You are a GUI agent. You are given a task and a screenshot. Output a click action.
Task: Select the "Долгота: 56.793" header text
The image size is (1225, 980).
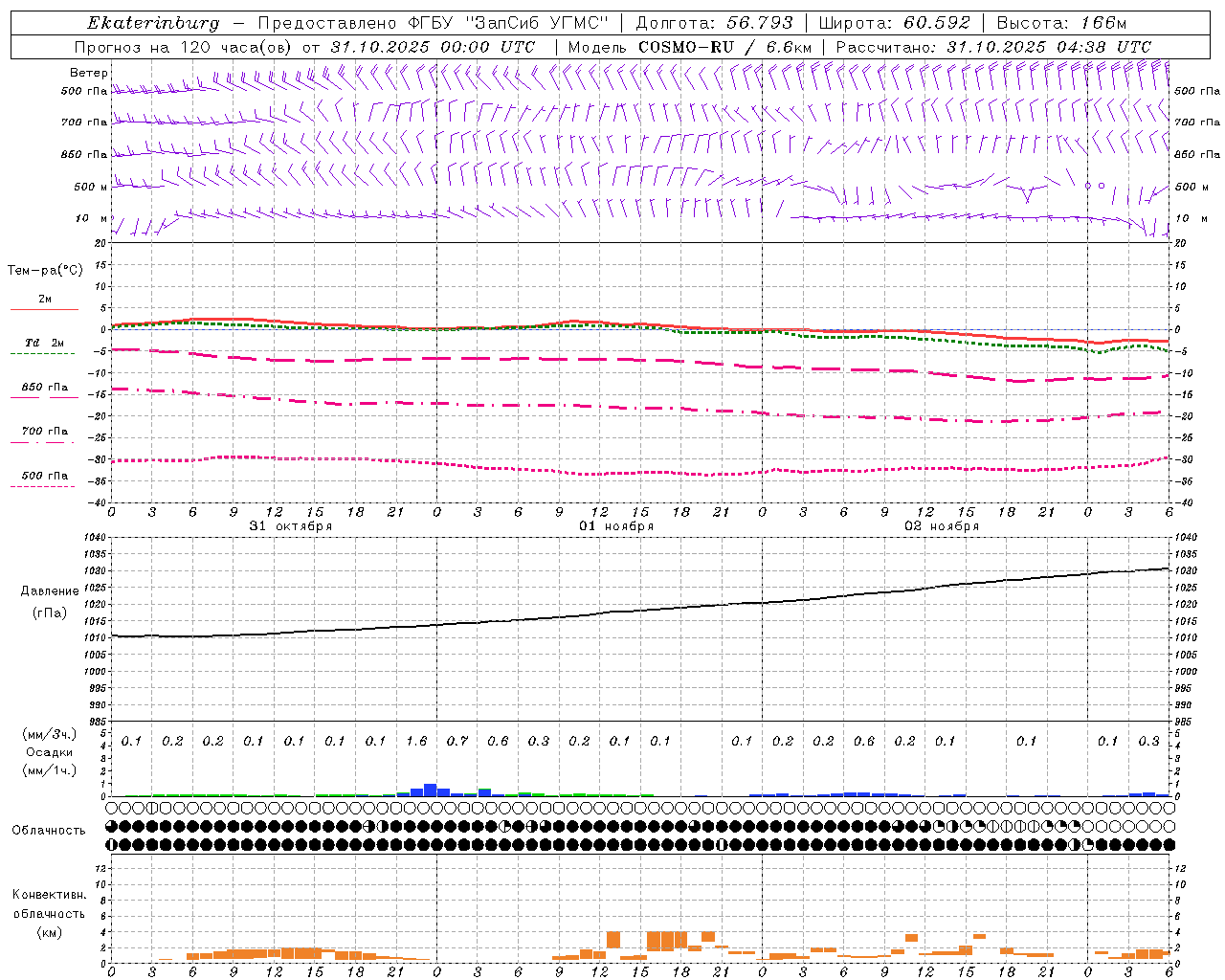pos(714,23)
